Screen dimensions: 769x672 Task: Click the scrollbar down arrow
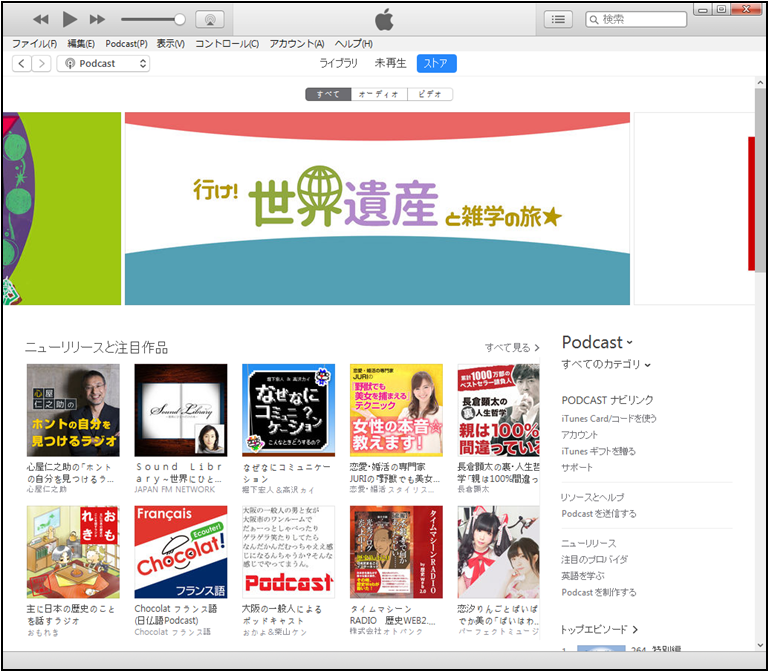pos(761,646)
